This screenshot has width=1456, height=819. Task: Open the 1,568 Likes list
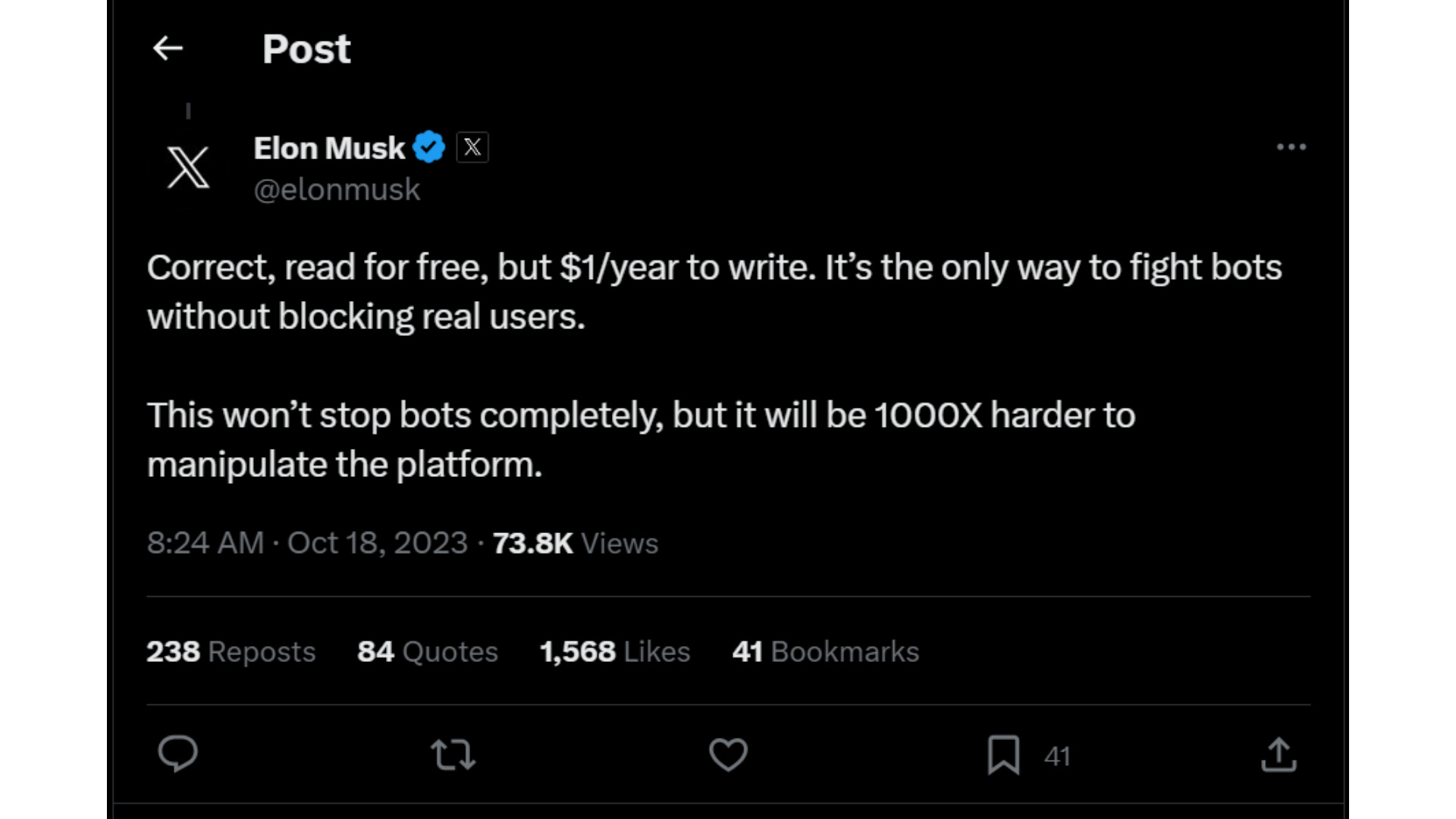[614, 651]
